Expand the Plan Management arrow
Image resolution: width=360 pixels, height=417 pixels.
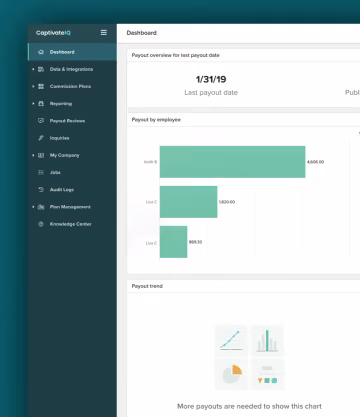pyautogui.click(x=33, y=207)
